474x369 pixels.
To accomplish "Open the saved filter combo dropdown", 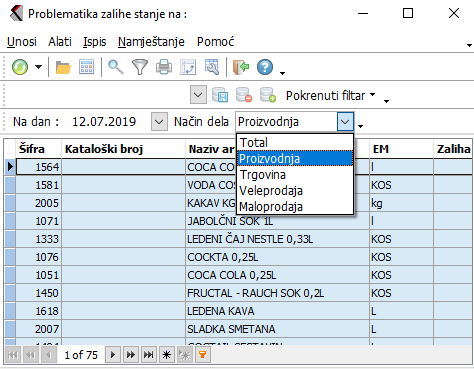I will click(198, 95).
